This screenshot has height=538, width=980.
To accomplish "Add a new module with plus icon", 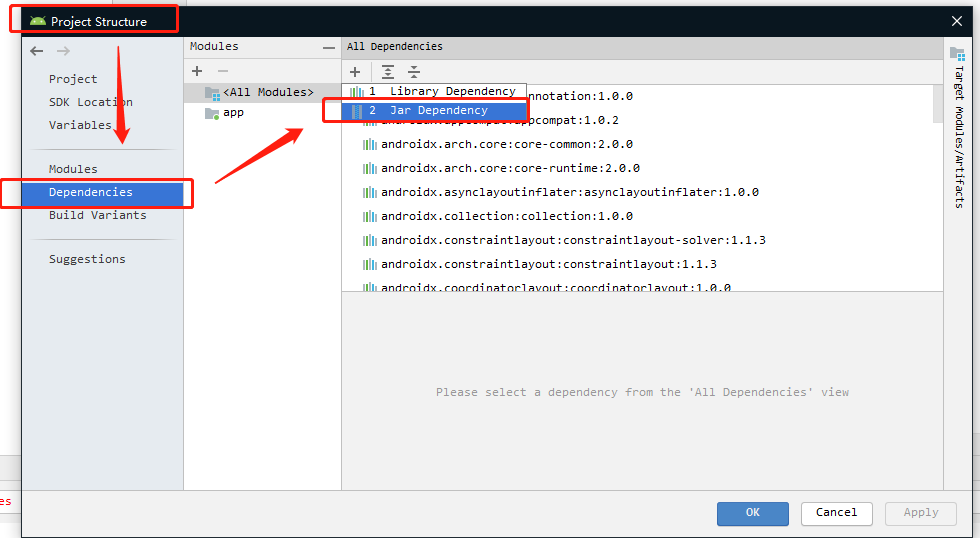I will [x=197, y=71].
